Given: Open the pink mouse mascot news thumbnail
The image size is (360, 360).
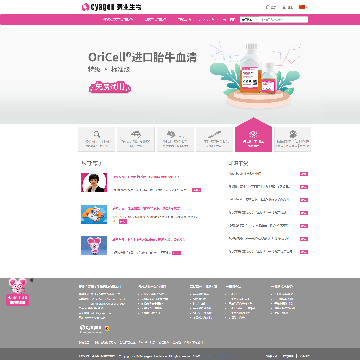Looking at the screenshot, I should [x=94, y=246].
